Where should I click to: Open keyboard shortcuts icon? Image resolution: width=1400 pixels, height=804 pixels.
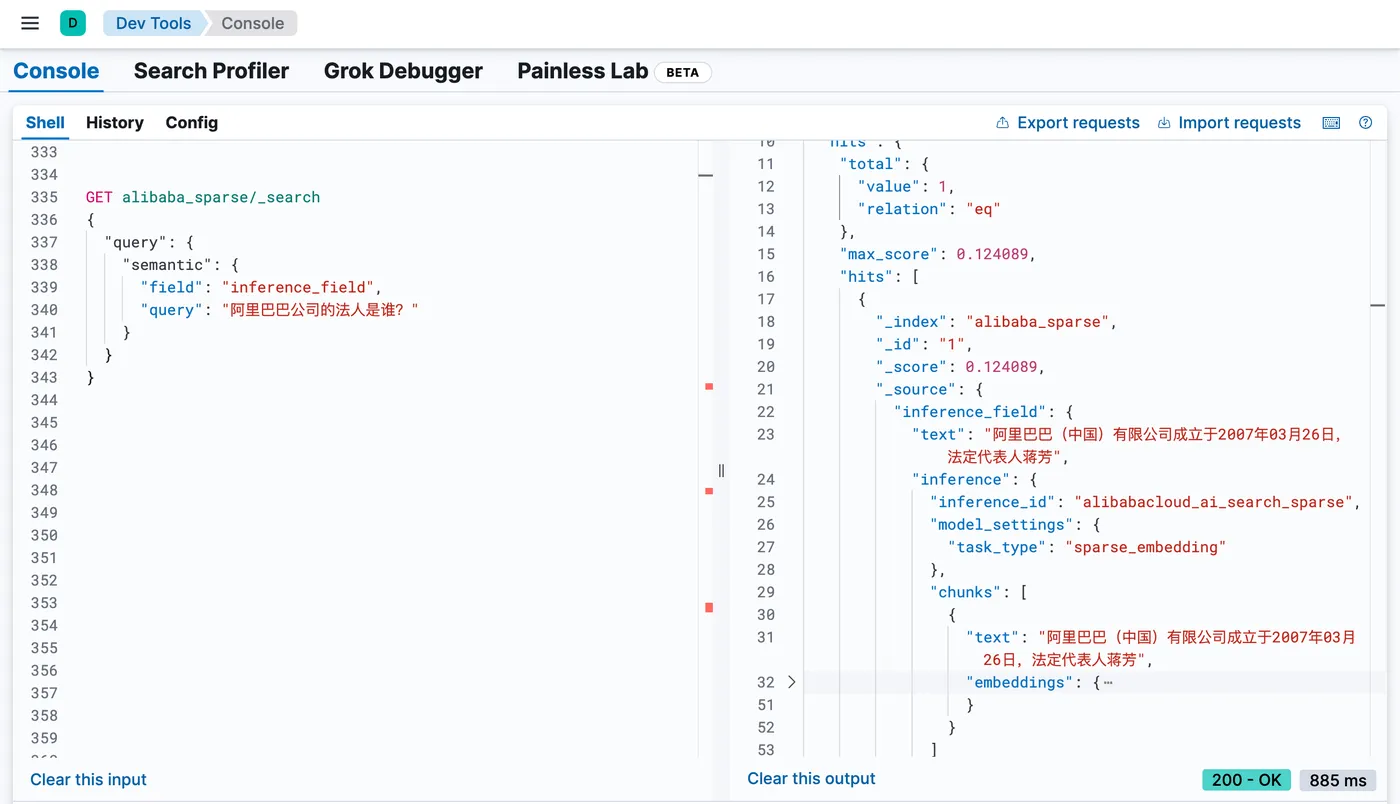click(1331, 123)
